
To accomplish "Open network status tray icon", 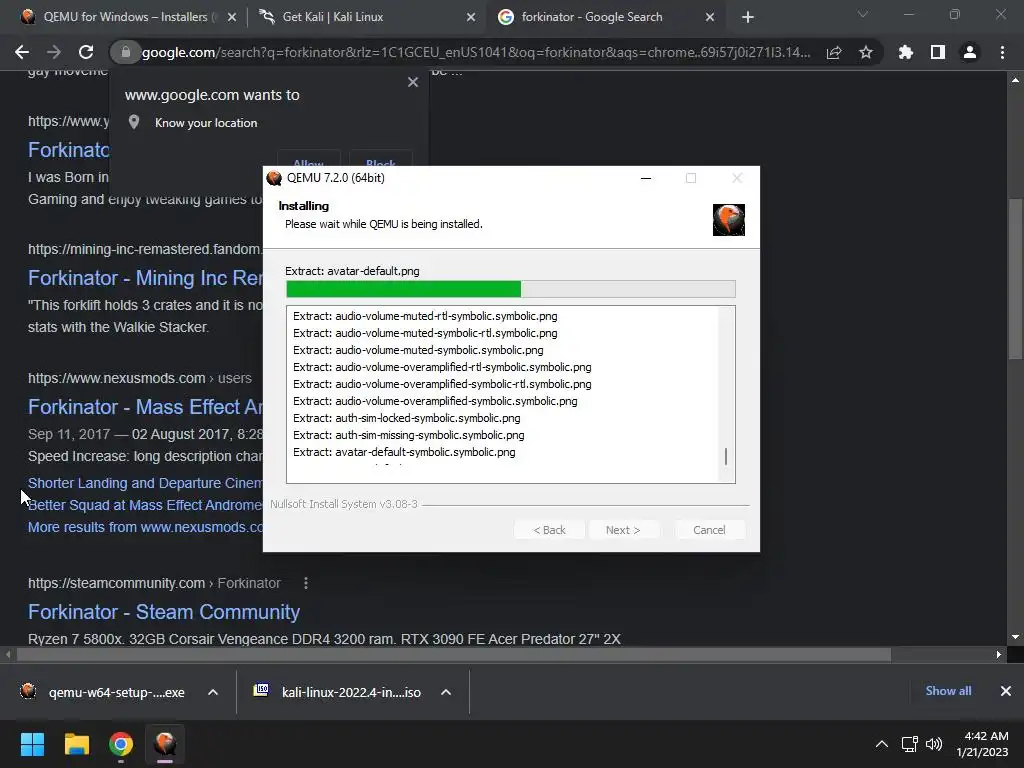I will [x=910, y=744].
